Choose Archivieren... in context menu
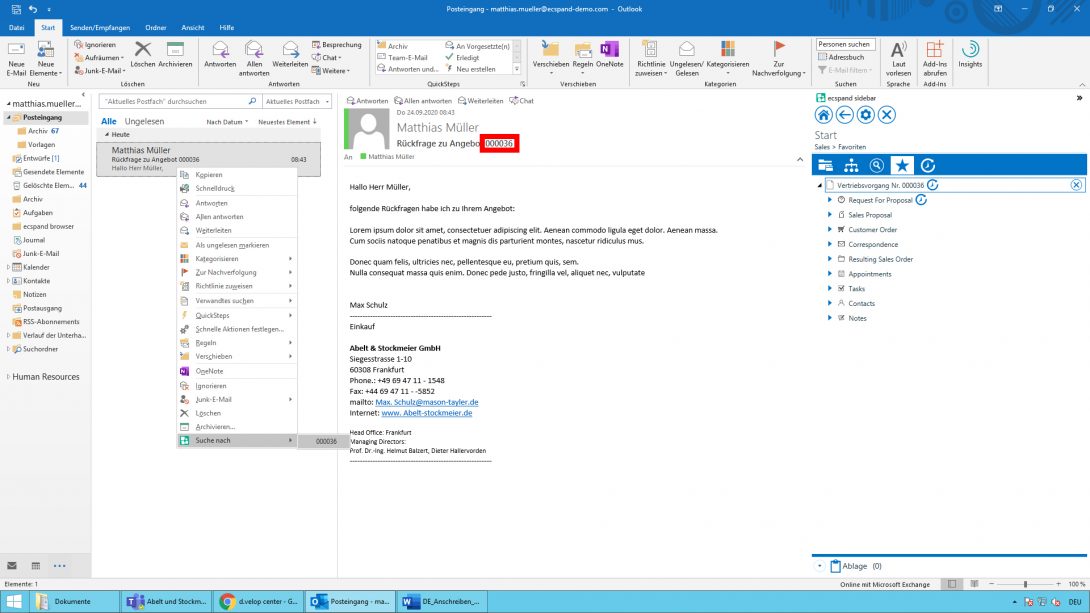Image resolution: width=1090 pixels, height=613 pixels. [237, 427]
